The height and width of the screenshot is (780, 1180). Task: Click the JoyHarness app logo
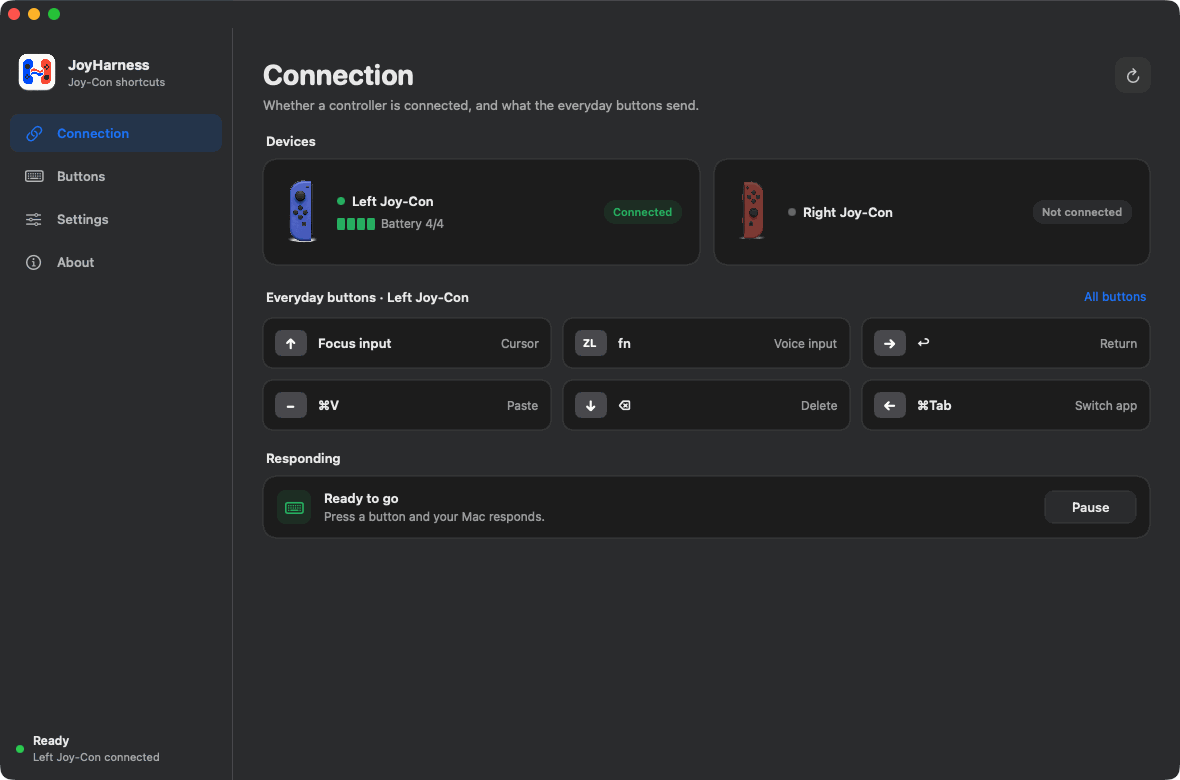coord(37,72)
